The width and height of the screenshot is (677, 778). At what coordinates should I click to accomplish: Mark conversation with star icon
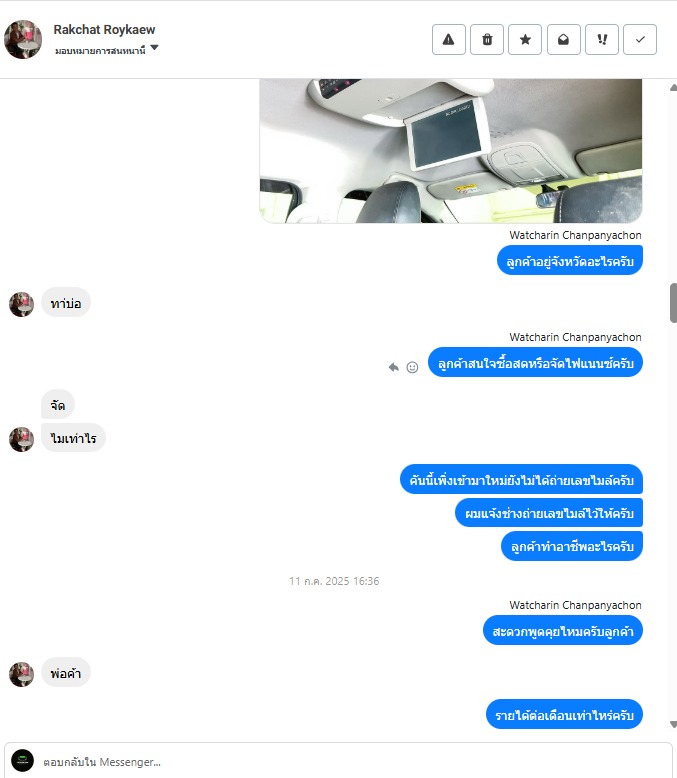click(x=525, y=39)
